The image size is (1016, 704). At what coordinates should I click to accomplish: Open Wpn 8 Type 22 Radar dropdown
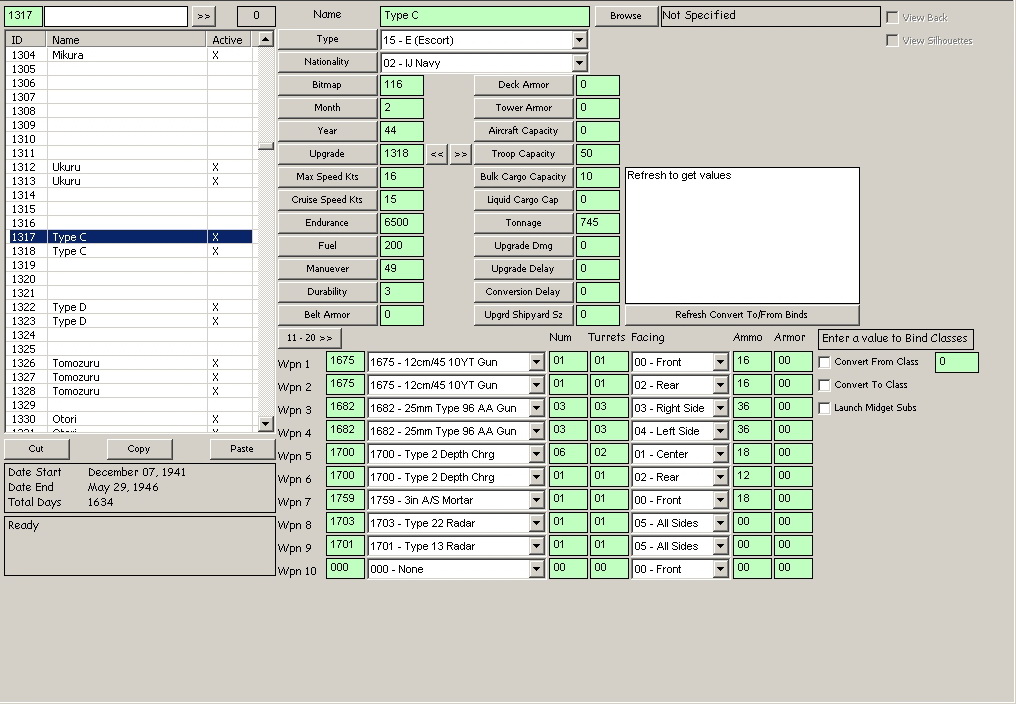[x=536, y=523]
